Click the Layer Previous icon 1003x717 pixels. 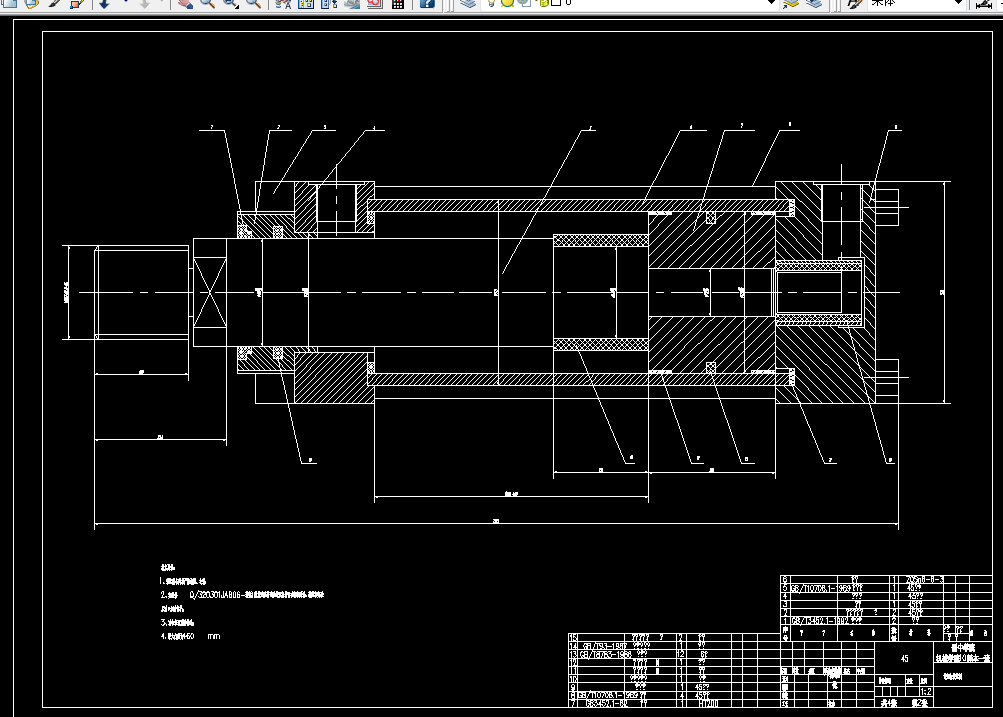(814, 3)
